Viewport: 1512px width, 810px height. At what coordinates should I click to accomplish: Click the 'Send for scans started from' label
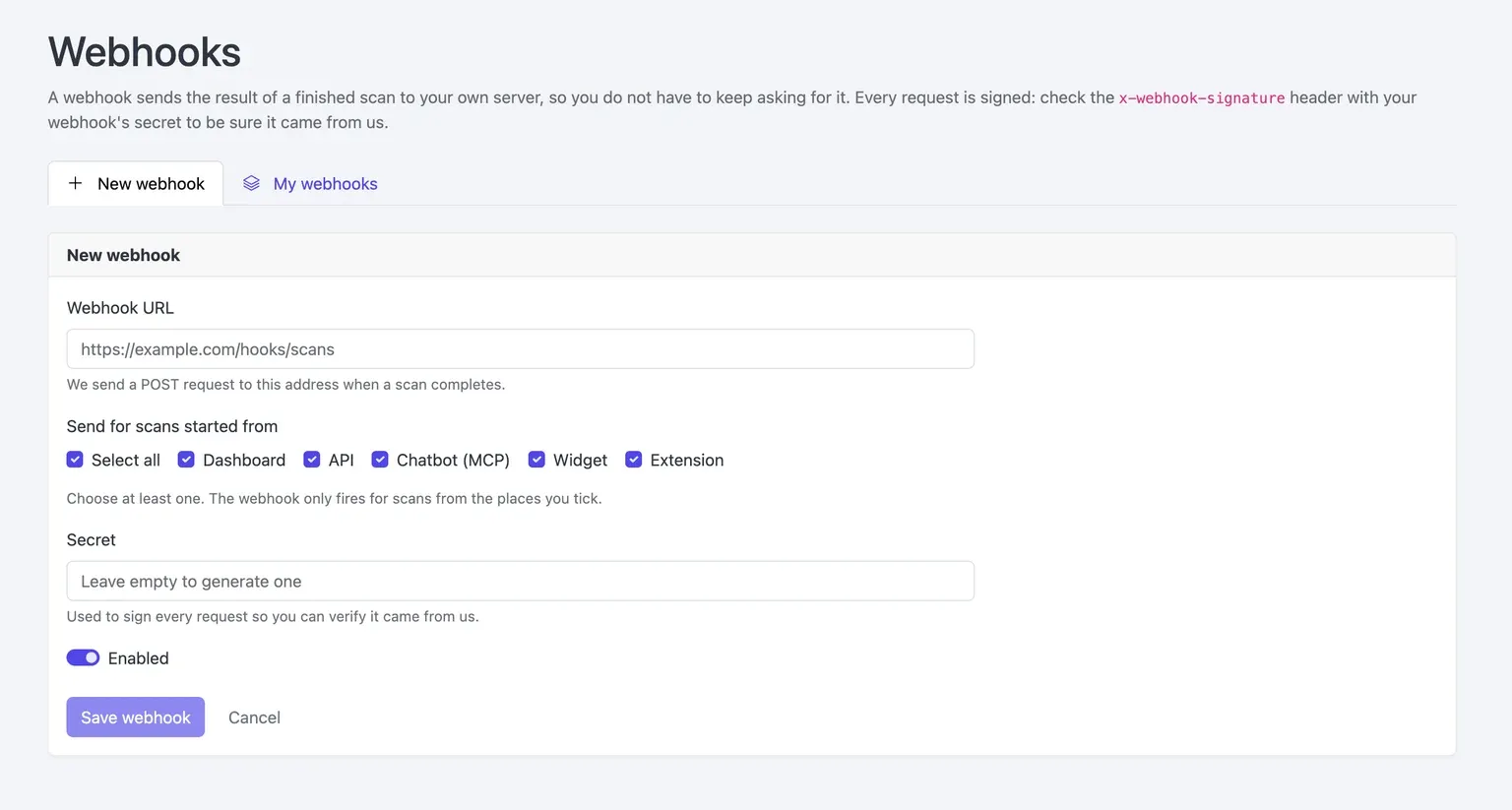(x=172, y=426)
